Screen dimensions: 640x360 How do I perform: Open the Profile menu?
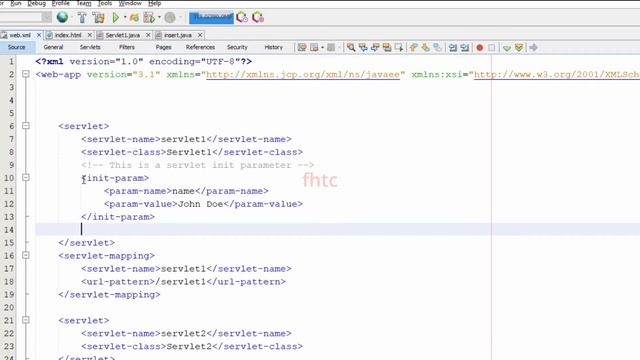(60, 3)
